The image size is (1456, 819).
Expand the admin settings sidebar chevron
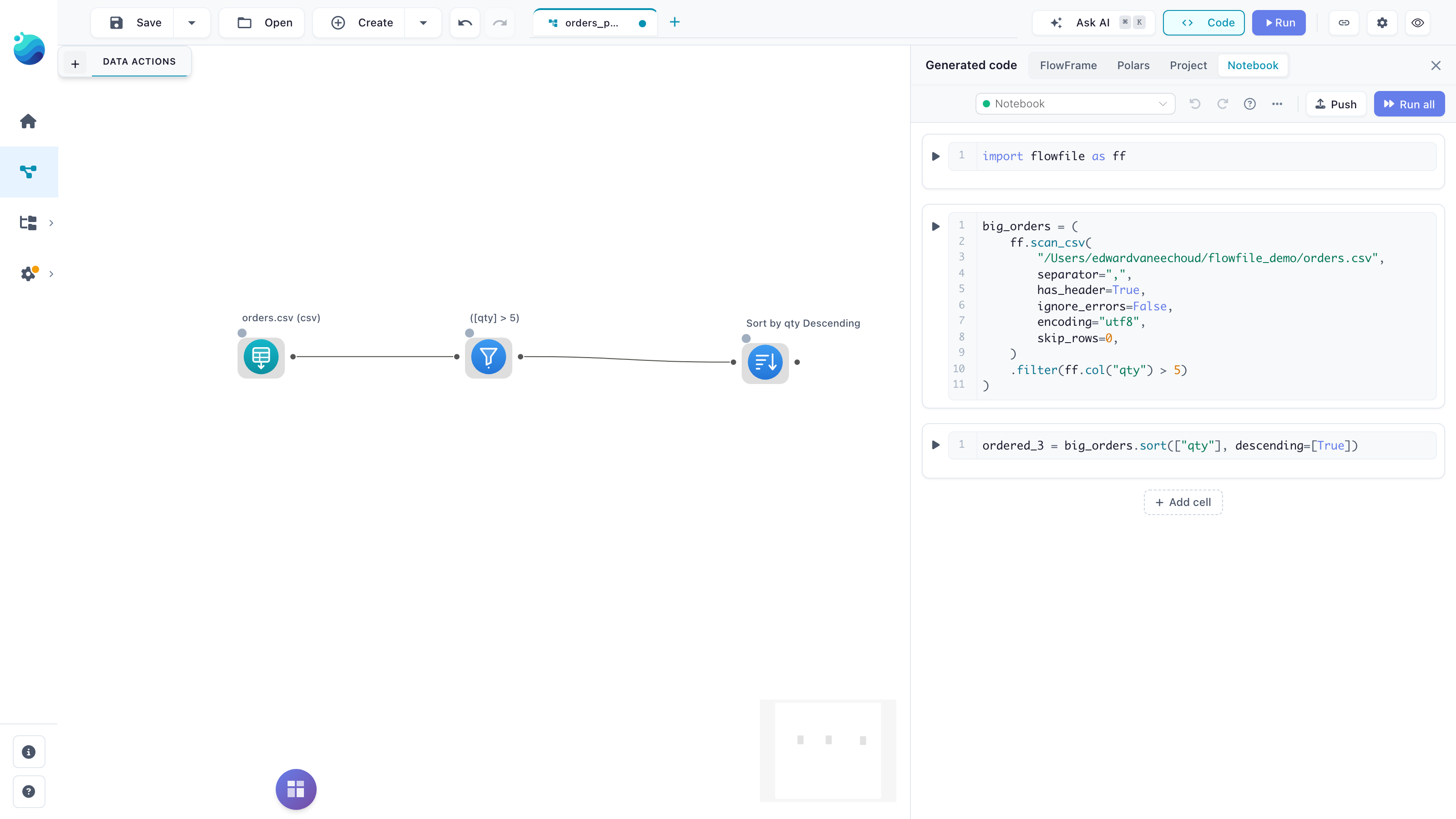click(x=51, y=273)
